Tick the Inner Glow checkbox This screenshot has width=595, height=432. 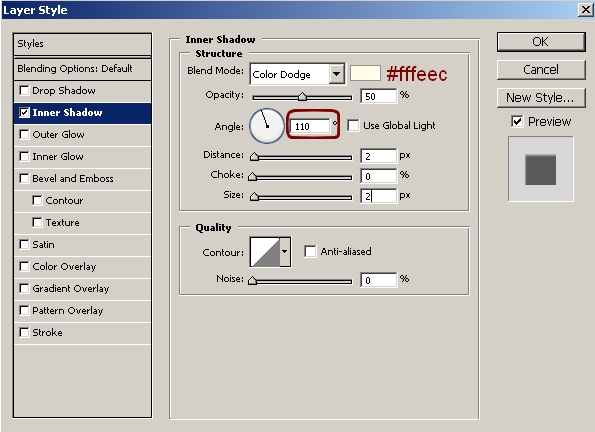click(x=24, y=156)
